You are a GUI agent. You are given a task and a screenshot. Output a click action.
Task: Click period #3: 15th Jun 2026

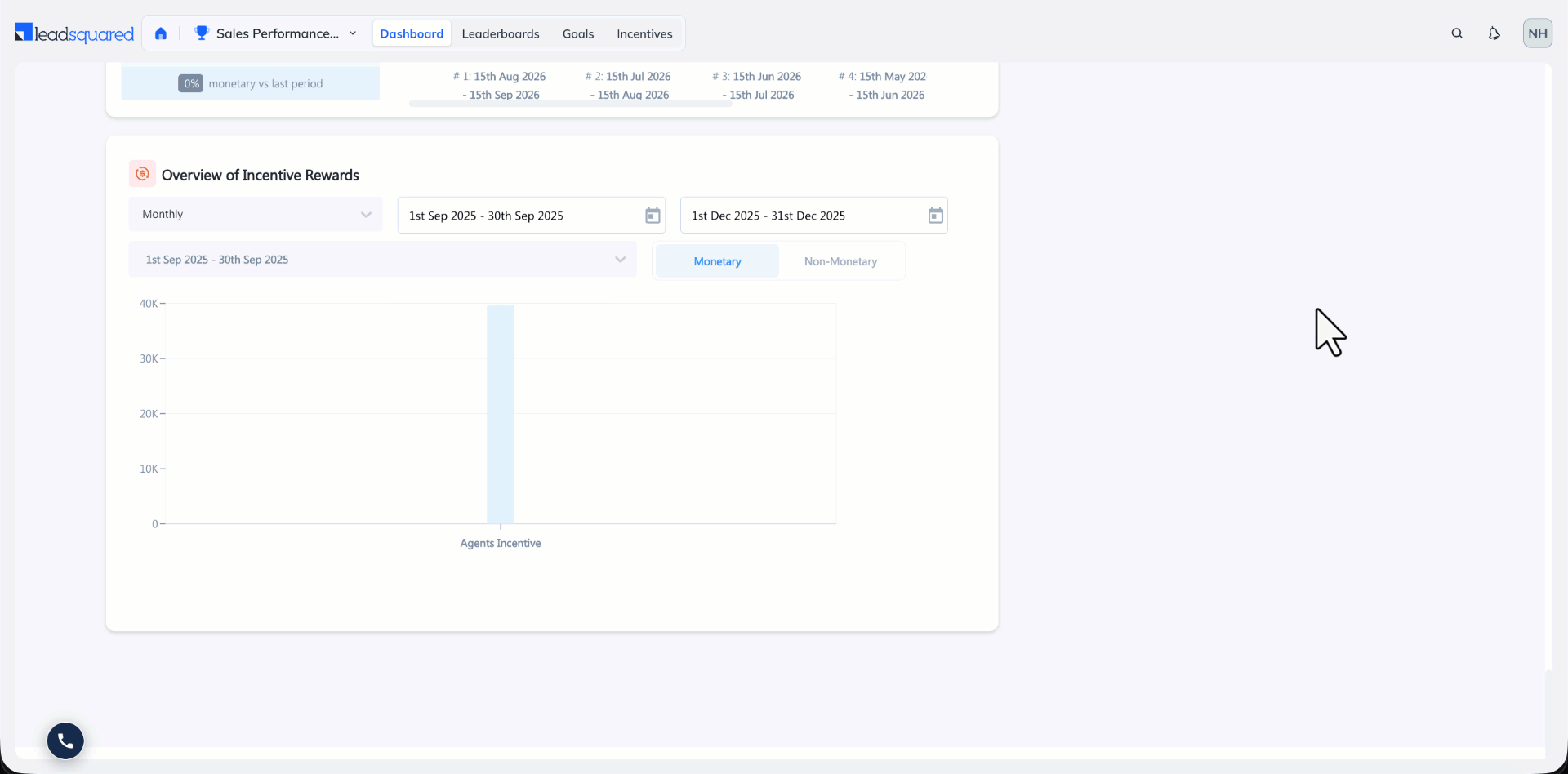757,86
